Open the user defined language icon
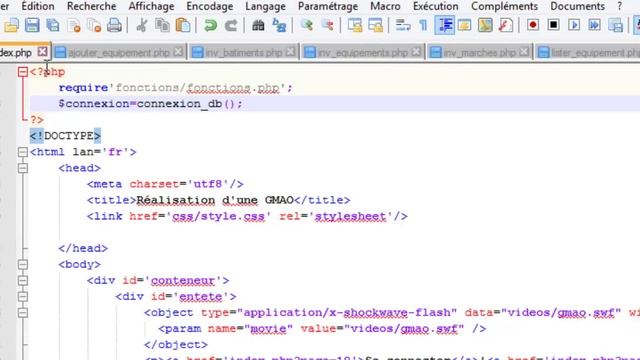The image size is (640, 360). click(x=464, y=25)
